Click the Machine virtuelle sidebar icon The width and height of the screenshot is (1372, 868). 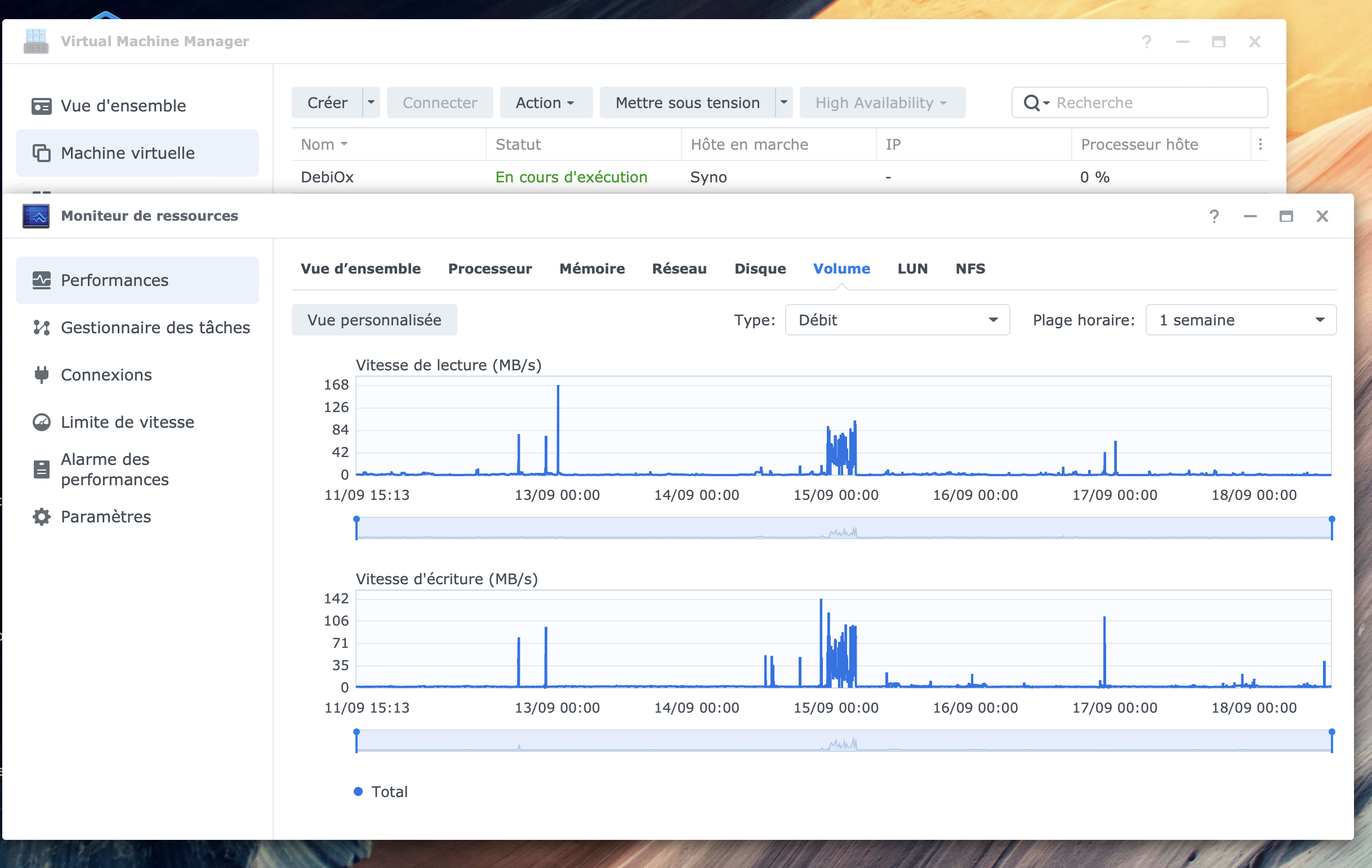42,153
